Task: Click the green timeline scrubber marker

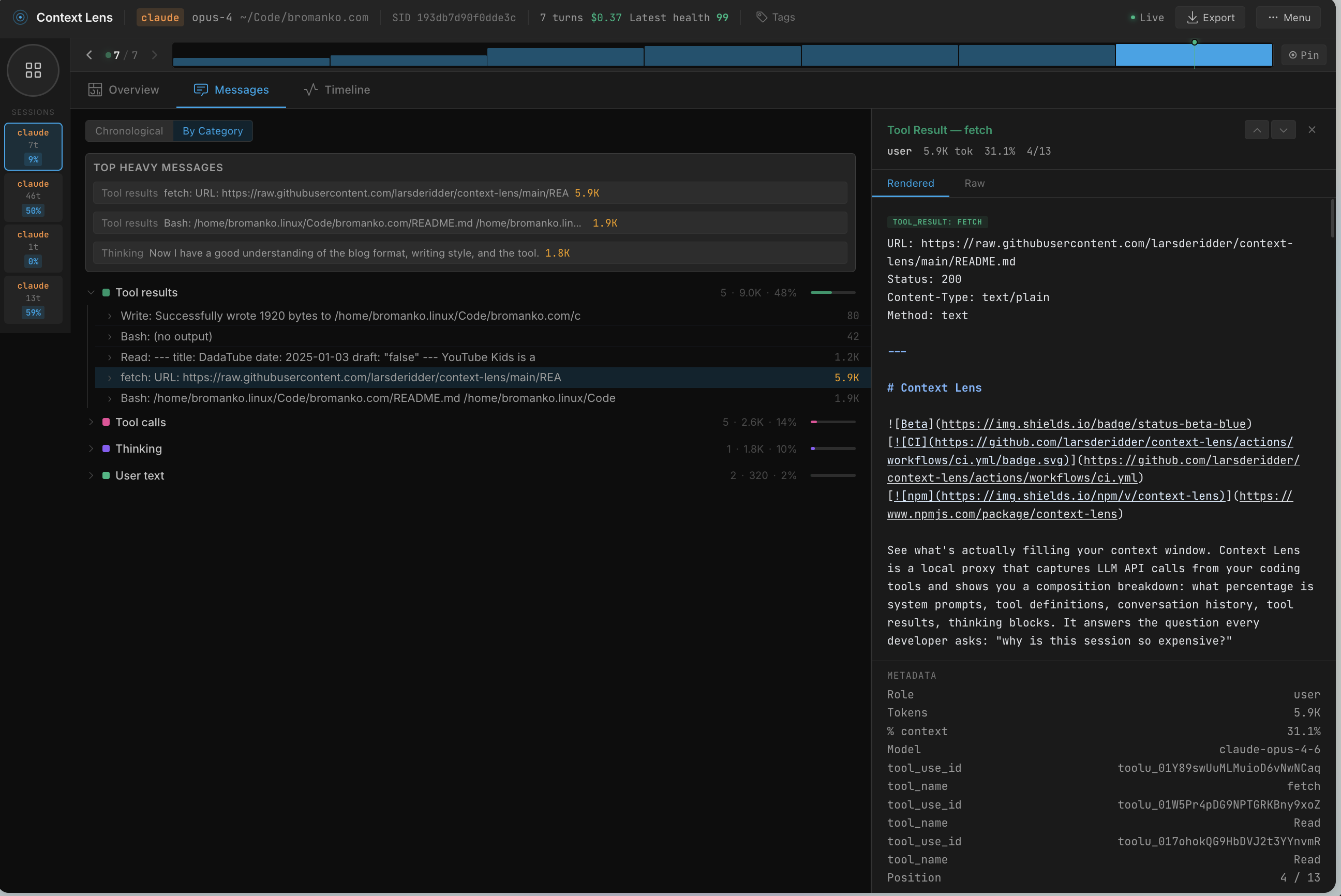Action: [x=1194, y=42]
